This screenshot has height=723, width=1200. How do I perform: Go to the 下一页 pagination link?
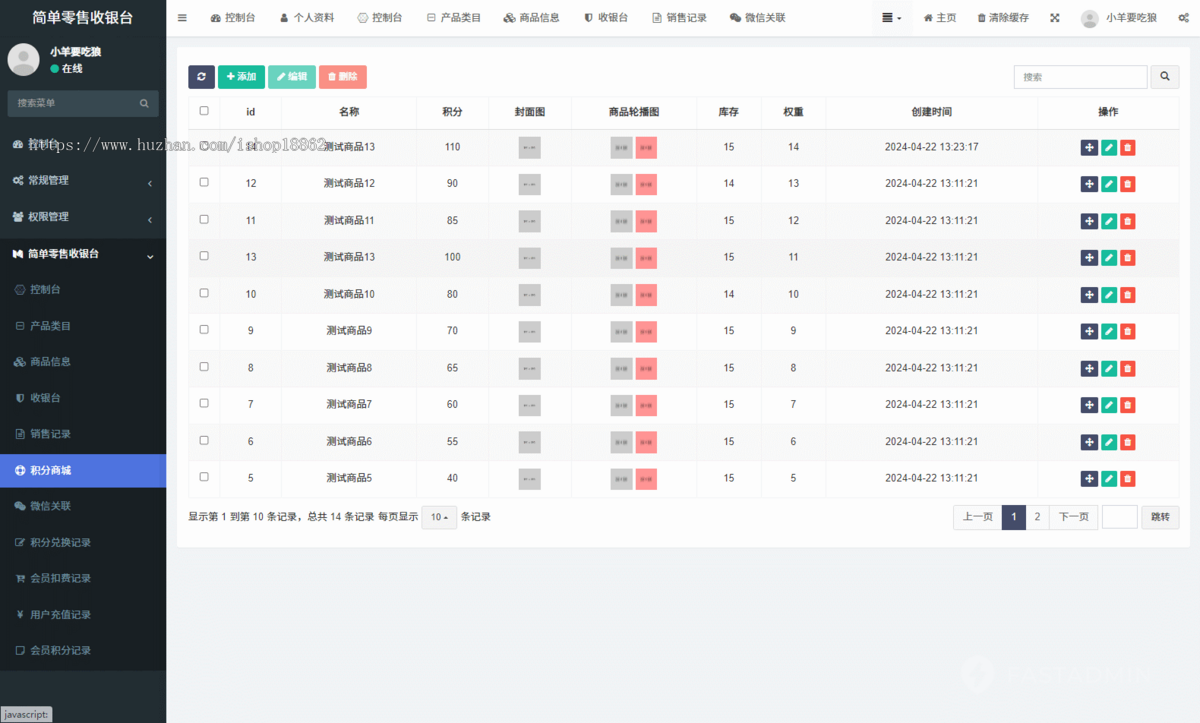pos(1073,517)
